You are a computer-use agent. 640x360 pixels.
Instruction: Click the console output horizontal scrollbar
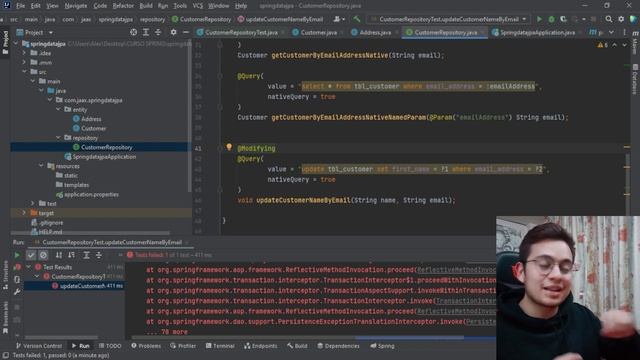409,338
